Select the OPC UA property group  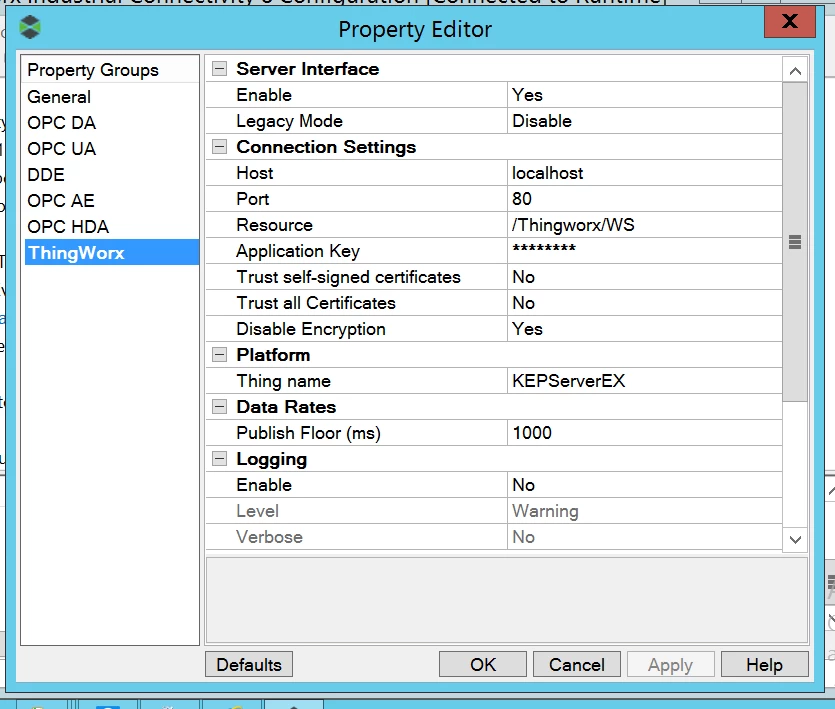pyautogui.click(x=61, y=149)
